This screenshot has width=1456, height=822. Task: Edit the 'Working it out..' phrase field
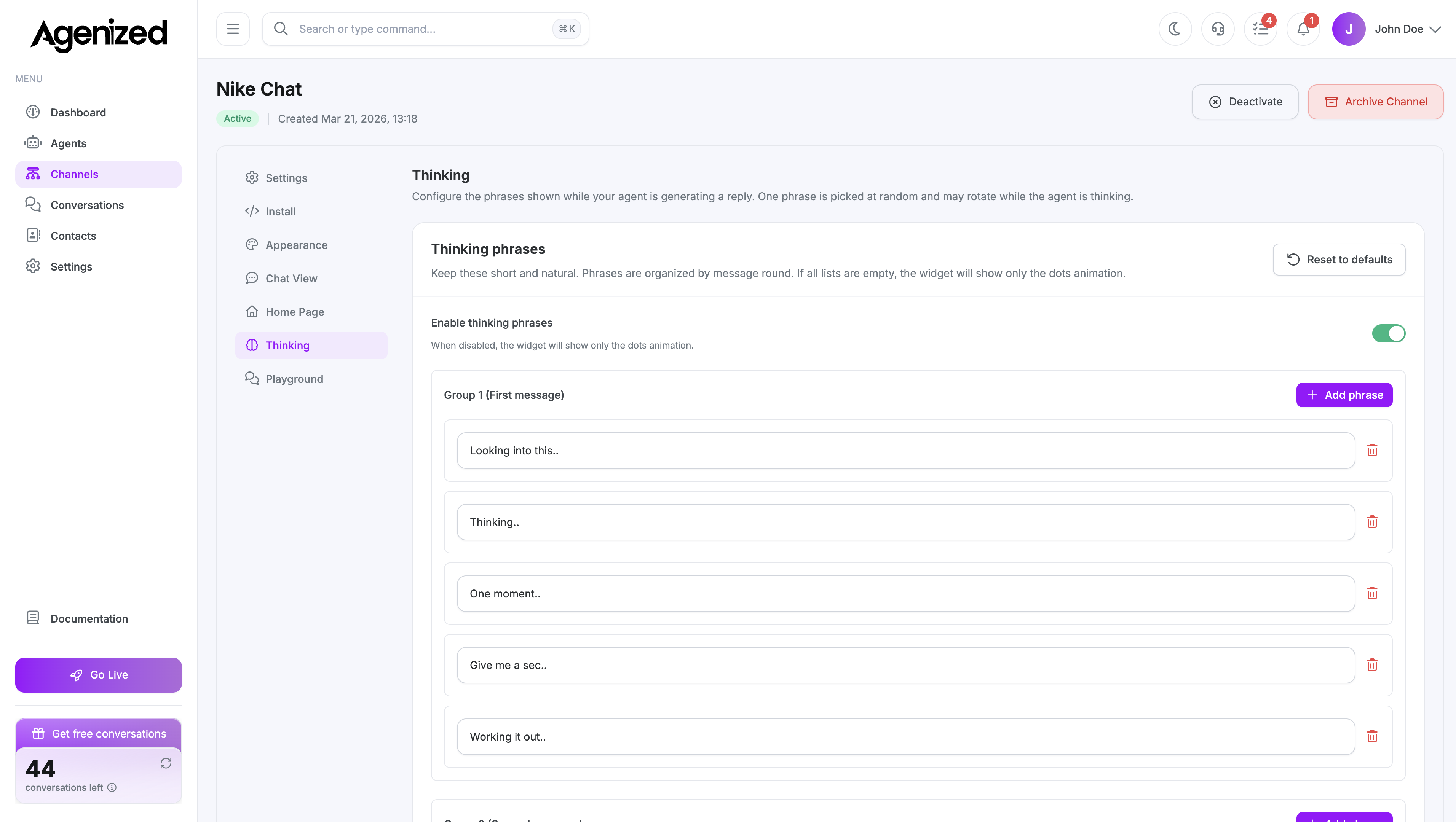905,736
